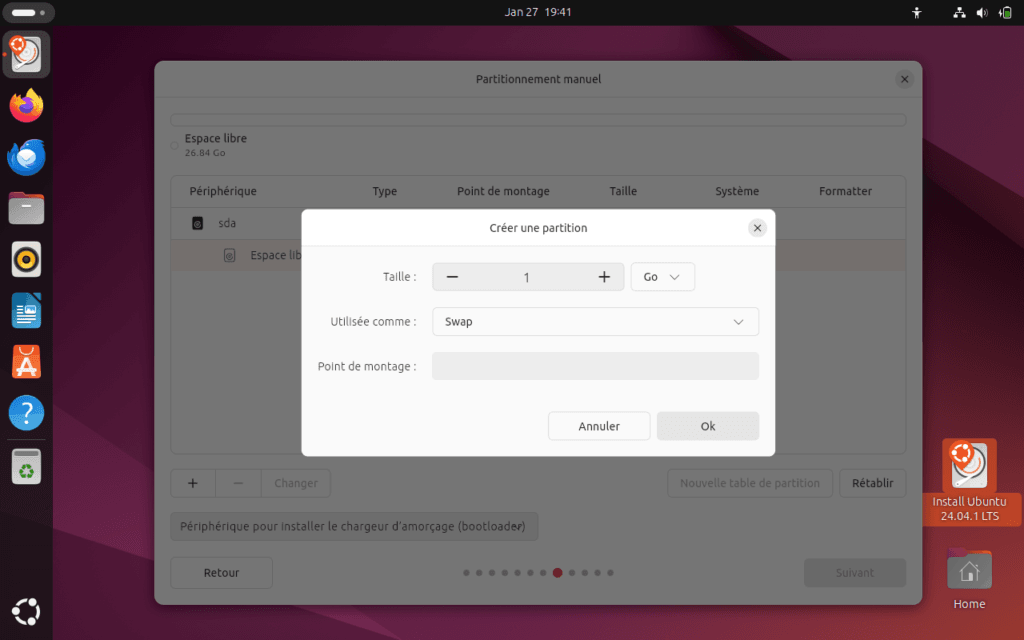Viewport: 1024px width, 640px height.
Task: Open the Go size unit dropdown
Action: click(x=662, y=277)
